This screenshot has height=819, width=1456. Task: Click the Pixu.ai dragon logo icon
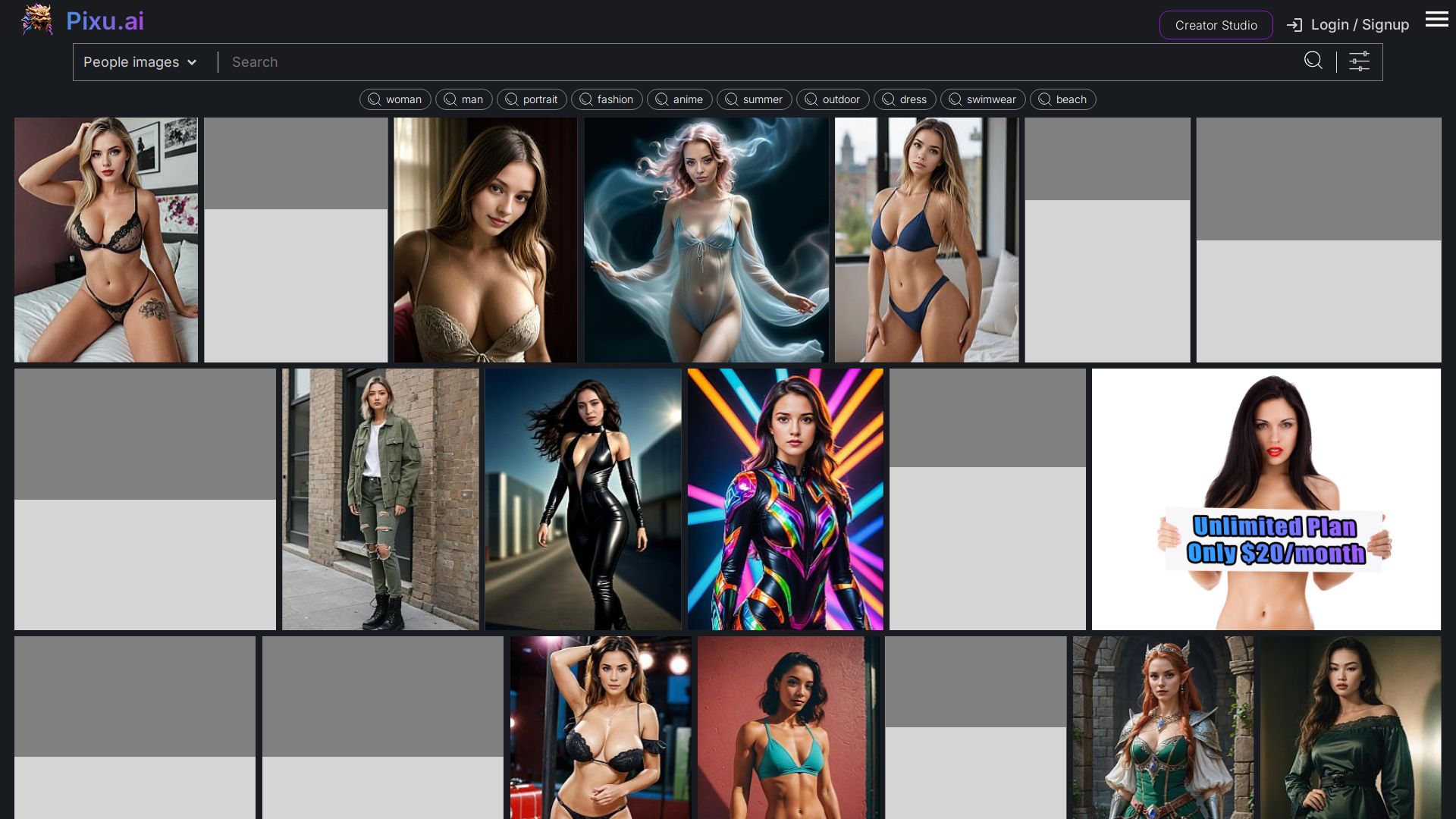click(x=36, y=20)
